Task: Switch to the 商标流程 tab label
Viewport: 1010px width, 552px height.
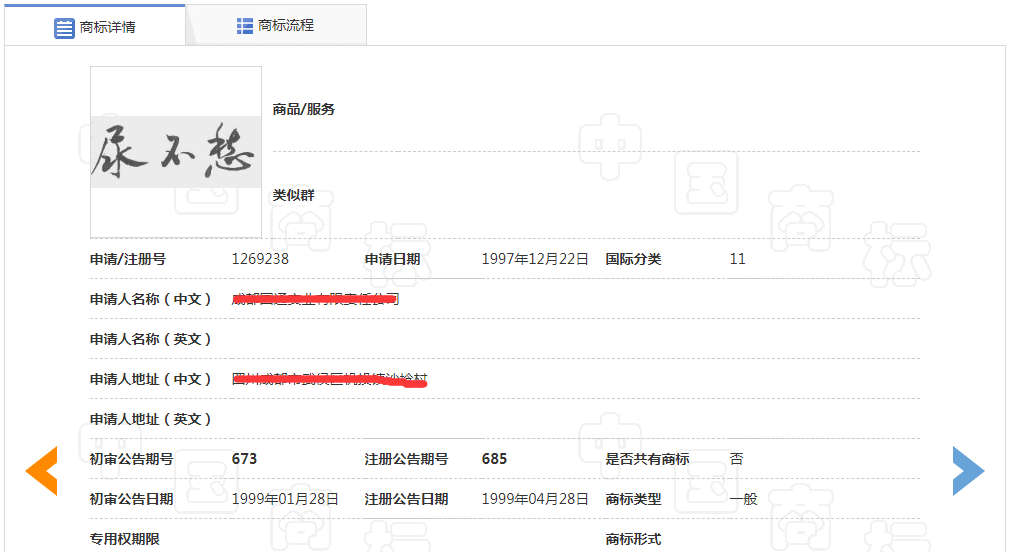Action: click(286, 26)
